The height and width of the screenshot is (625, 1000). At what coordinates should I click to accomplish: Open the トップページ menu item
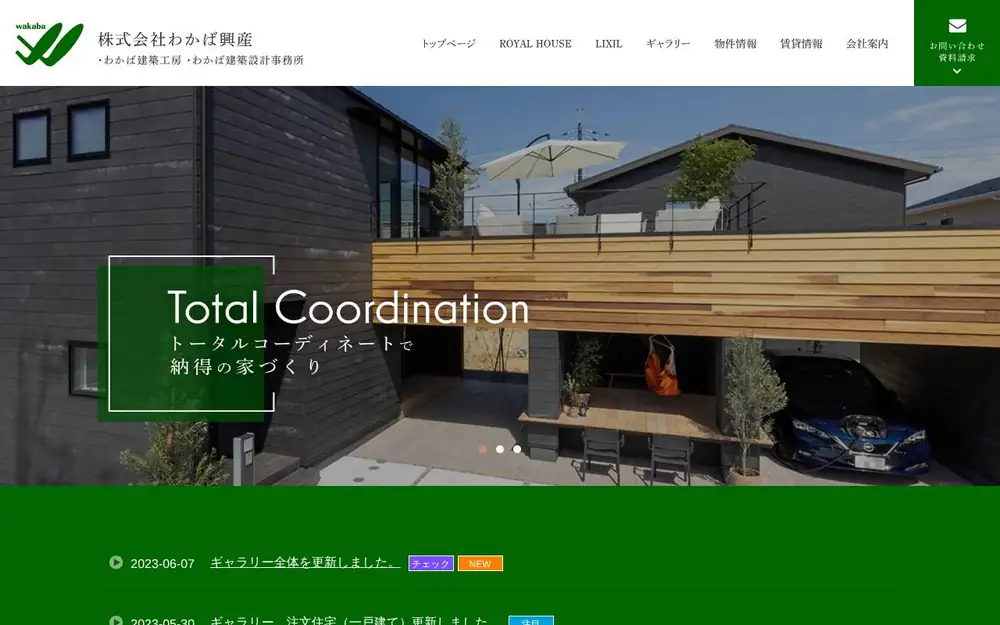(448, 43)
